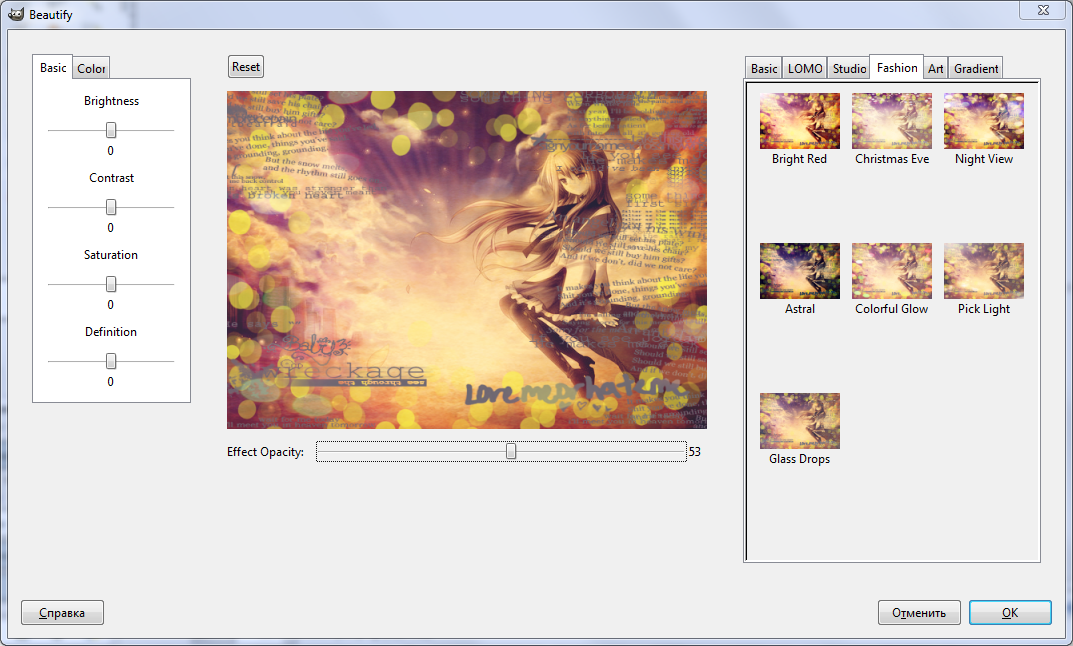Switch to the Art effects tab
Image resolution: width=1073 pixels, height=646 pixels.
(x=935, y=68)
